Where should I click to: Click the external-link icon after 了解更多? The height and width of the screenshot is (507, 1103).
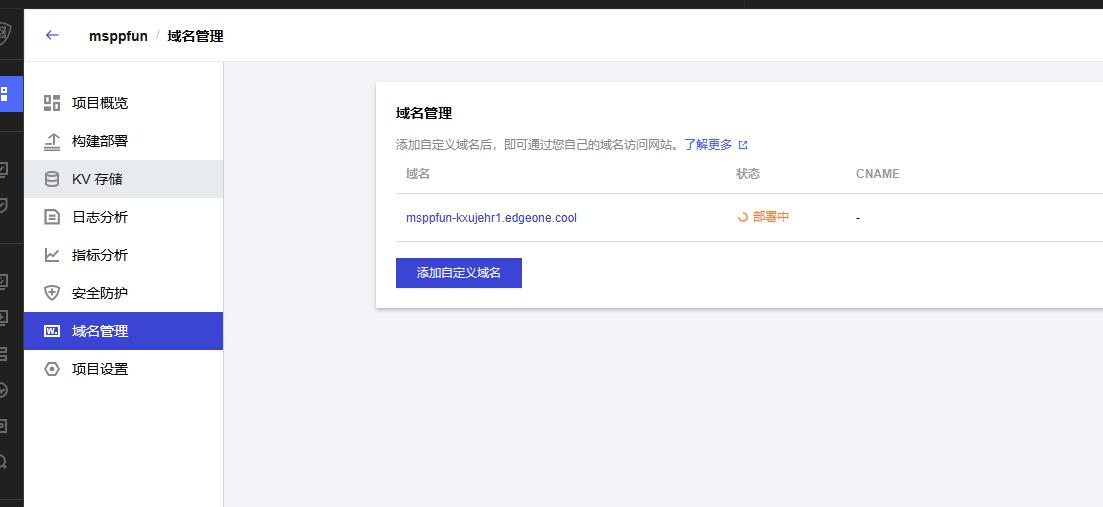[743, 145]
